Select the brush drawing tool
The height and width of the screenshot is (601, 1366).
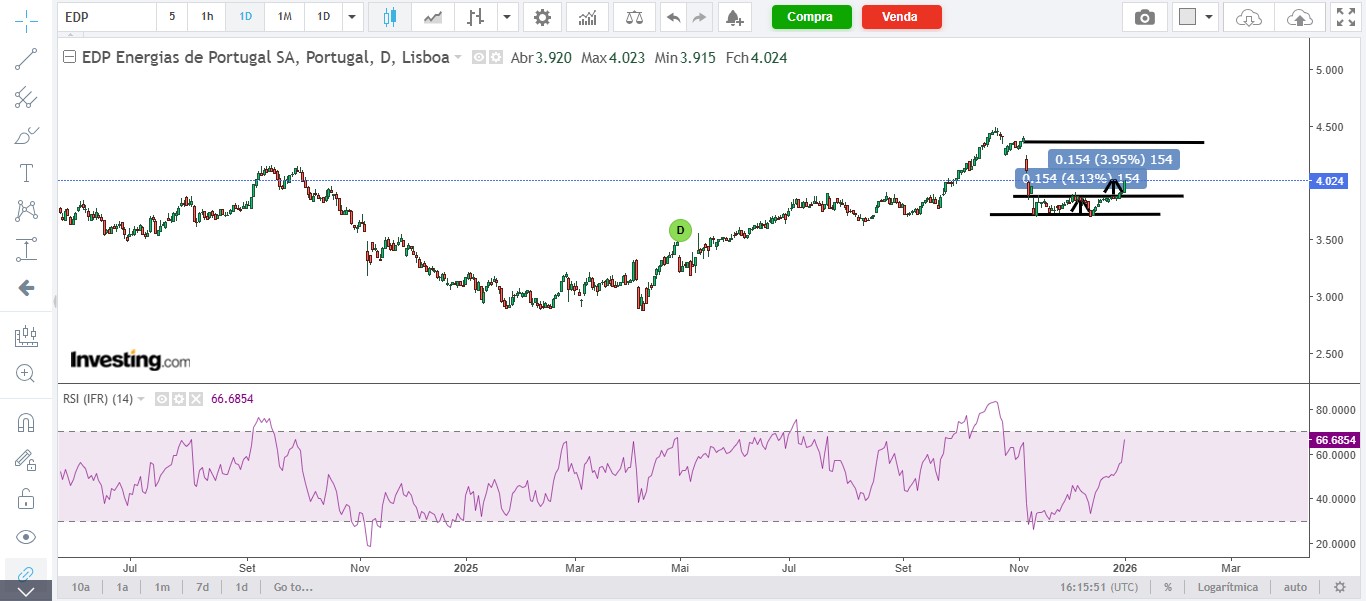(27, 135)
